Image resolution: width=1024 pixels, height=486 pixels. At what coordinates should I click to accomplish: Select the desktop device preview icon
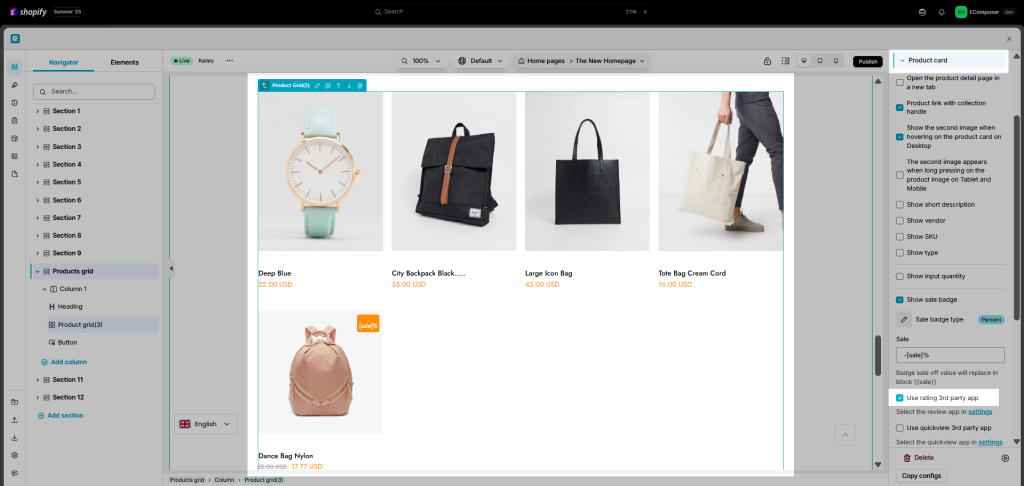pyautogui.click(x=804, y=61)
